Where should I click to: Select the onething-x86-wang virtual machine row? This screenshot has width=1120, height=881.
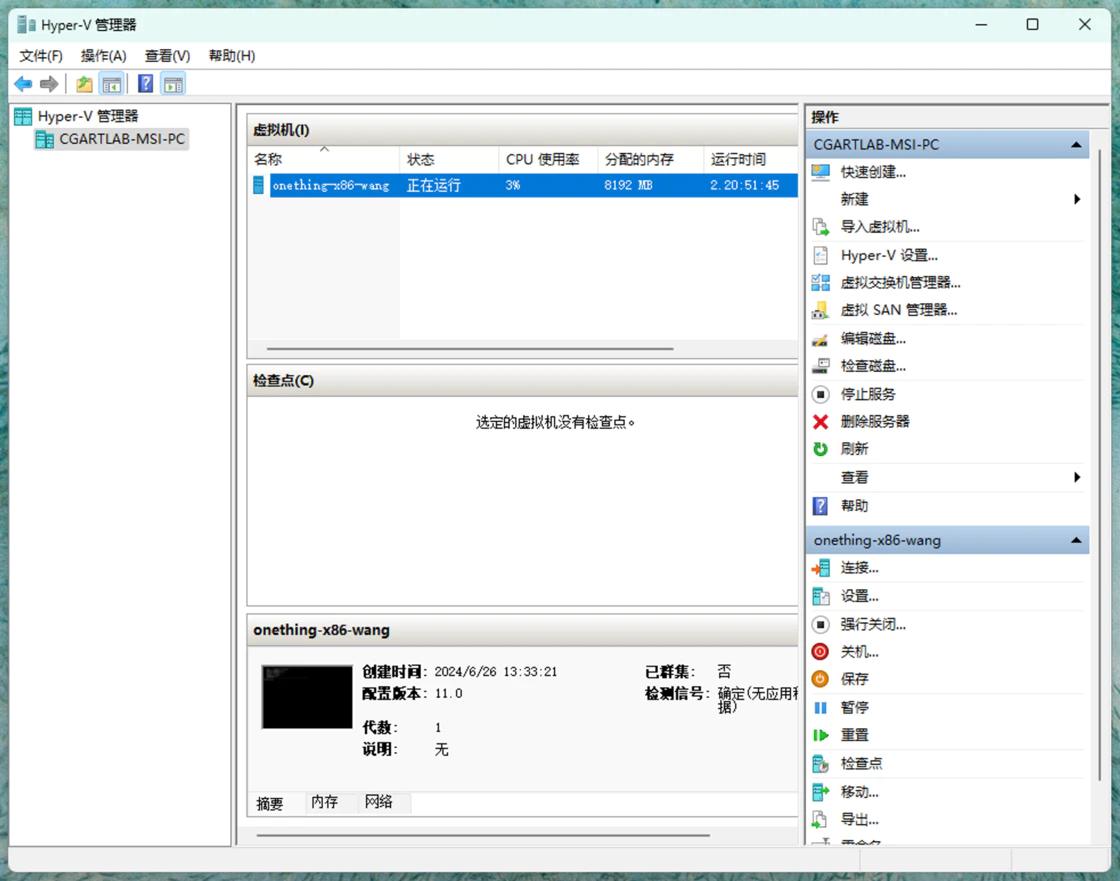(x=525, y=186)
